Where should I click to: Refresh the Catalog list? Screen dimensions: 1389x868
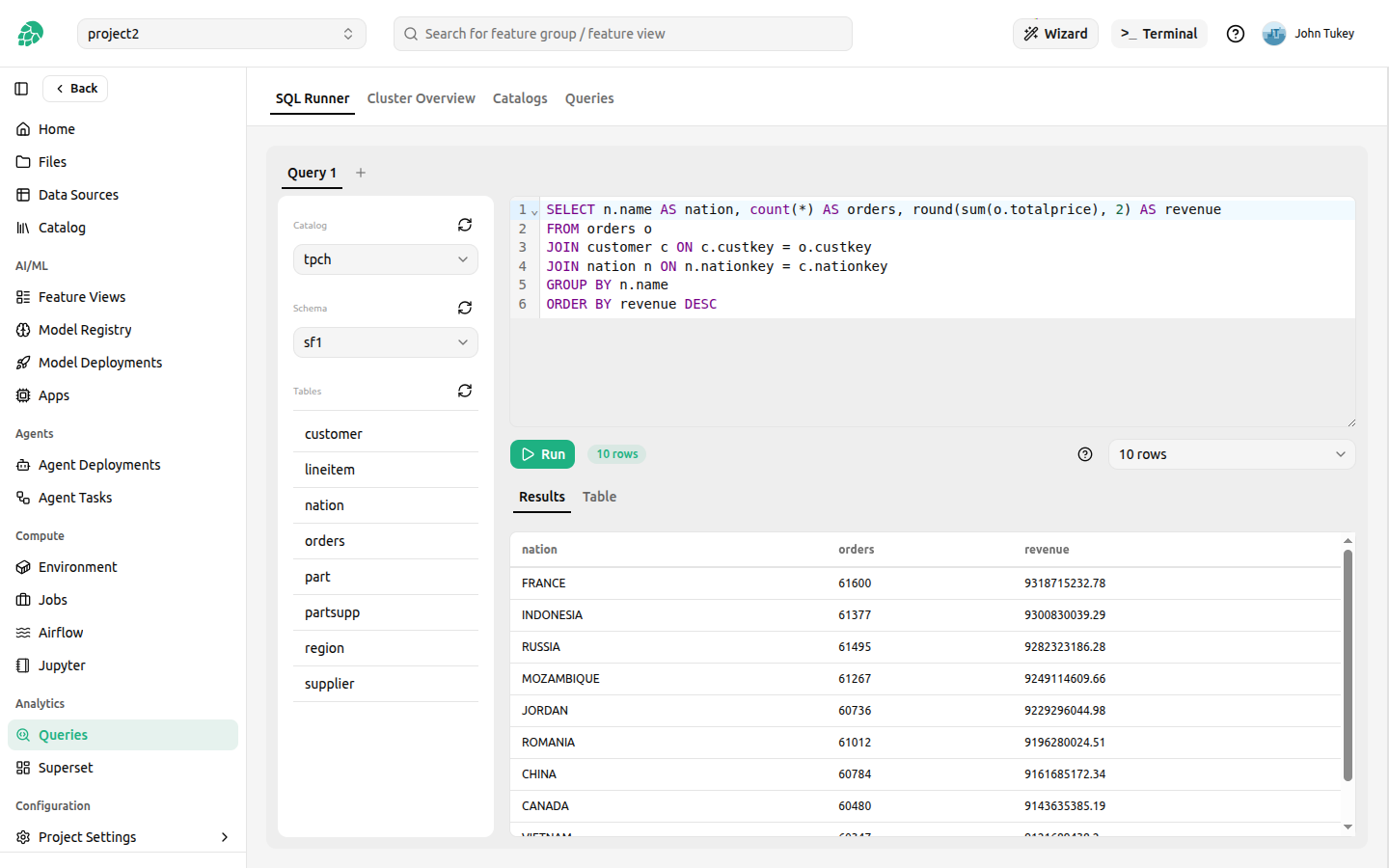pyautogui.click(x=465, y=225)
